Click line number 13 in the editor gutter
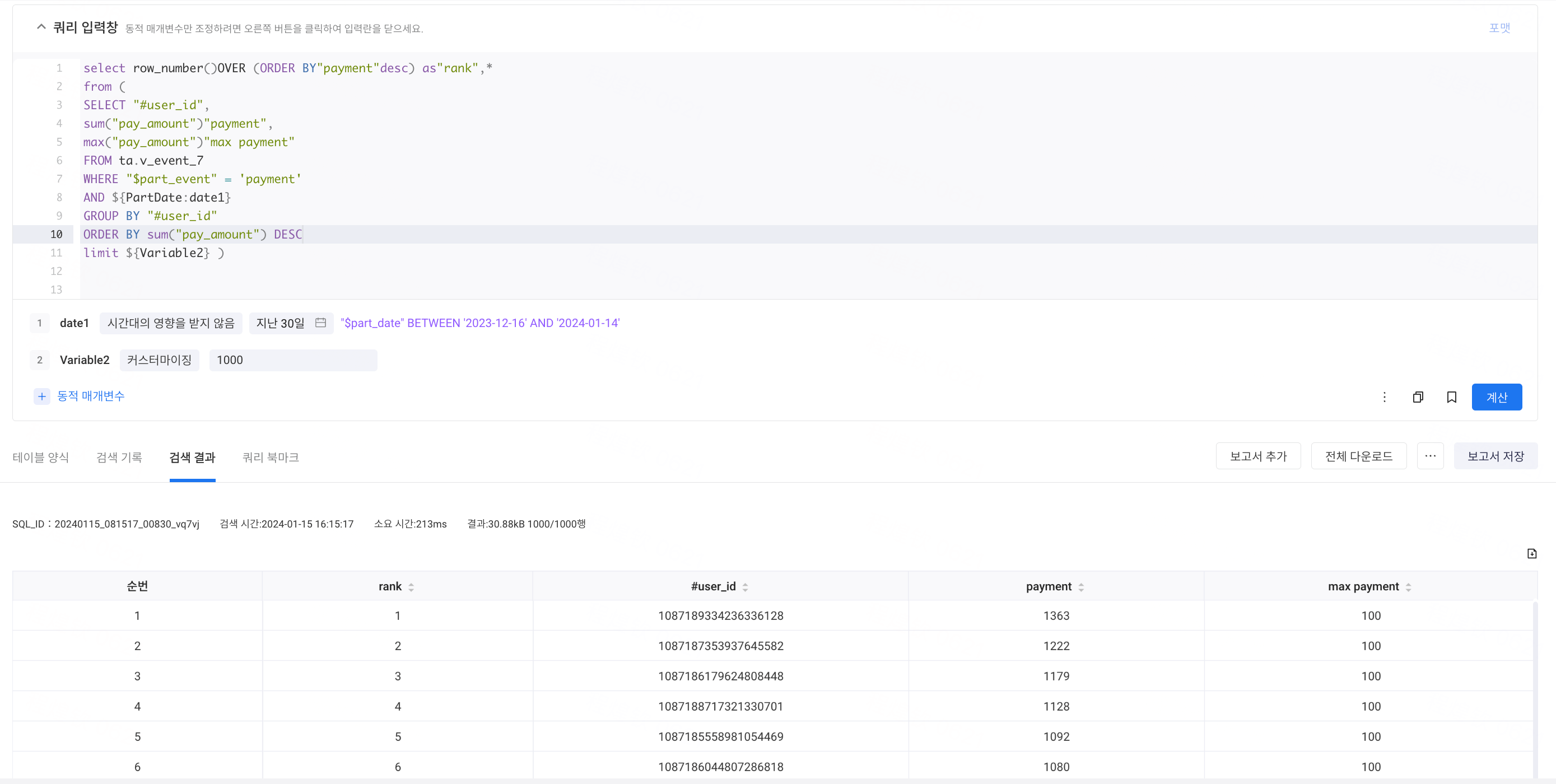The height and width of the screenshot is (784, 1556). click(x=56, y=290)
